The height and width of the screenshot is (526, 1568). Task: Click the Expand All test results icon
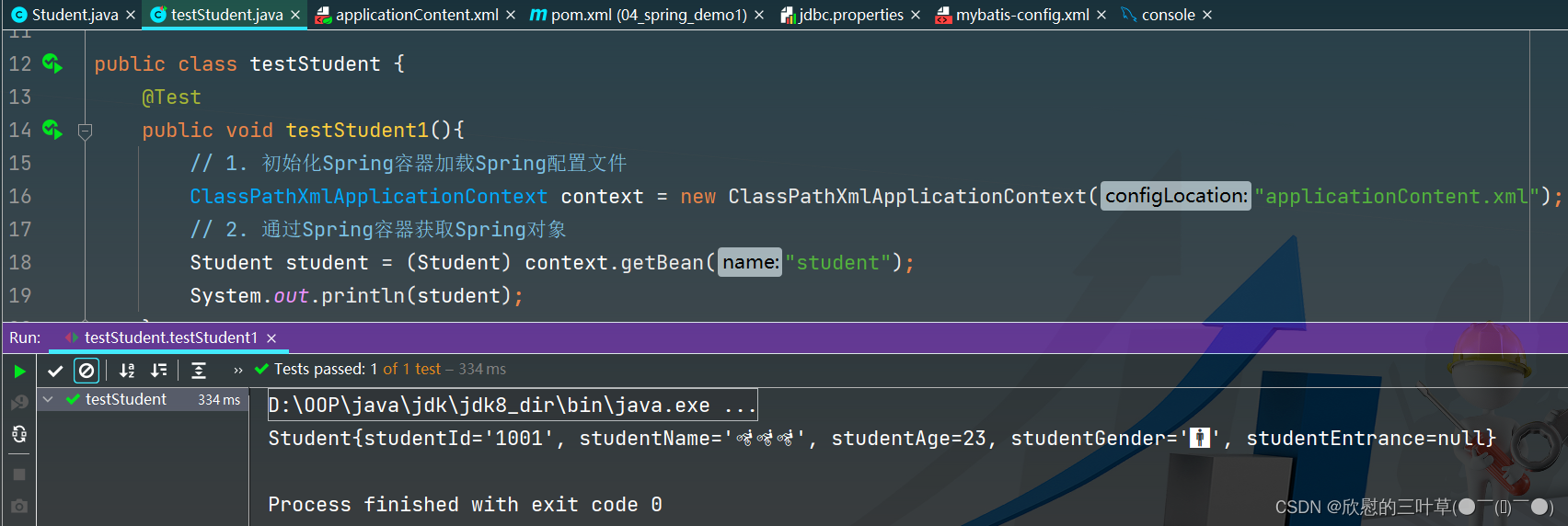(x=199, y=371)
